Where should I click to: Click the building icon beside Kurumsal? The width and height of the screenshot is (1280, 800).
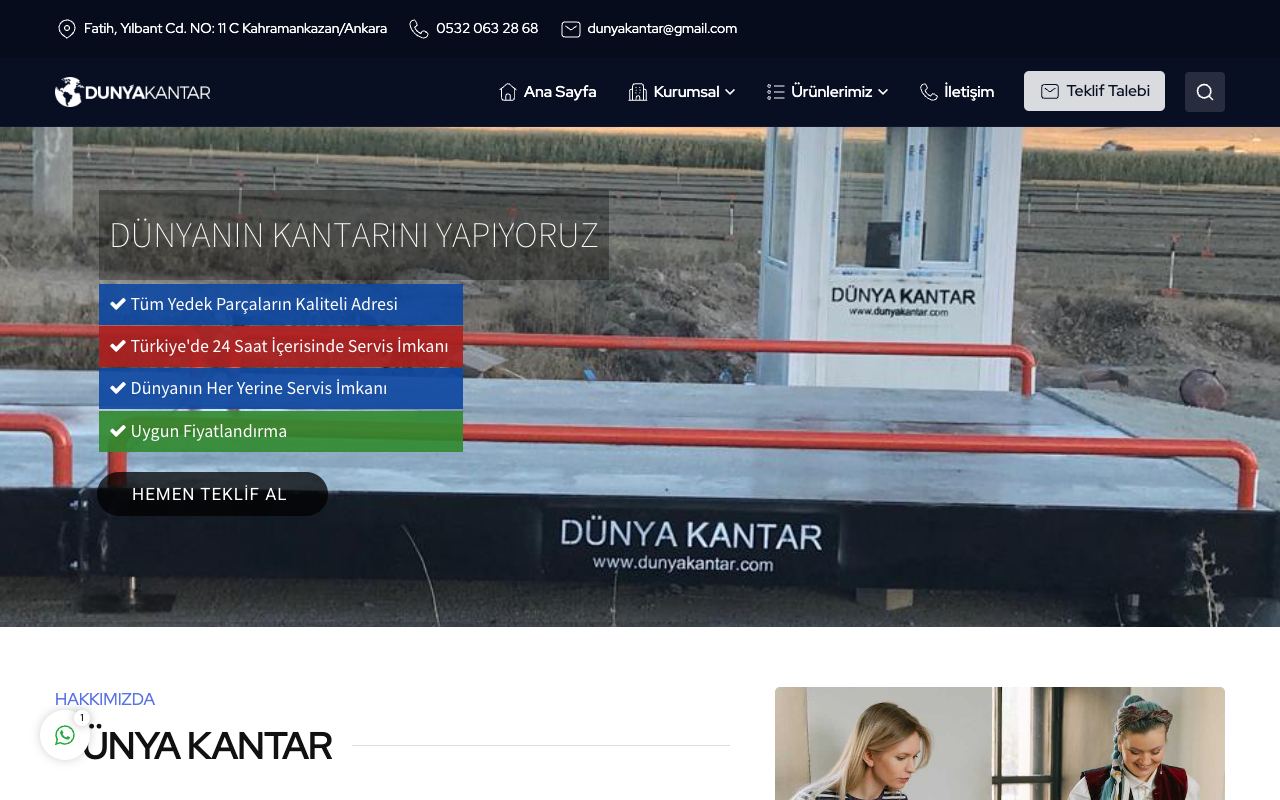(x=638, y=92)
